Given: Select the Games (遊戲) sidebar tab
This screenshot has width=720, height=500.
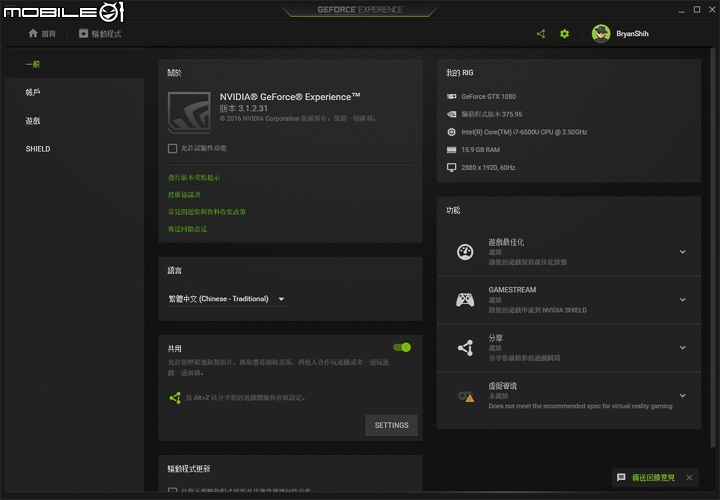Looking at the screenshot, I should (x=74, y=121).
